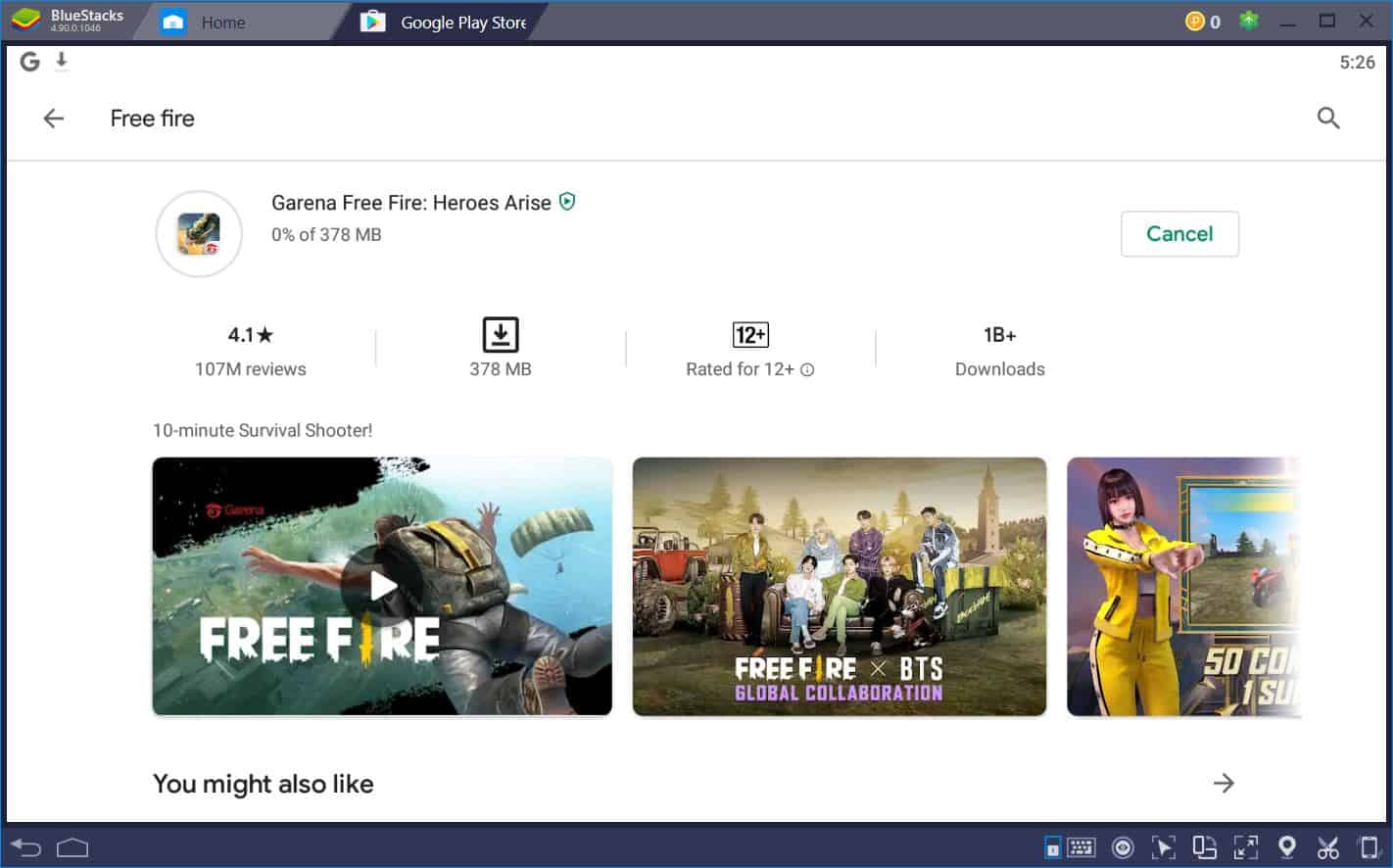Click the shake device phone icon
Image resolution: width=1393 pixels, height=868 pixels.
click(x=1369, y=847)
